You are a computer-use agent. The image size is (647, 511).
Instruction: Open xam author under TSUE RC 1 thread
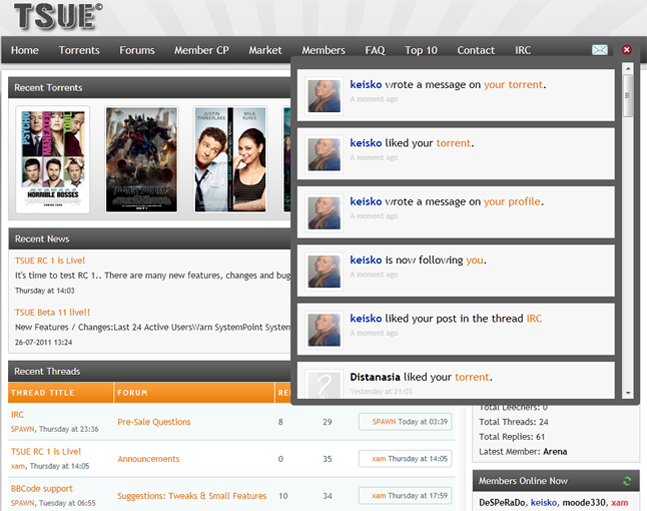(x=18, y=466)
